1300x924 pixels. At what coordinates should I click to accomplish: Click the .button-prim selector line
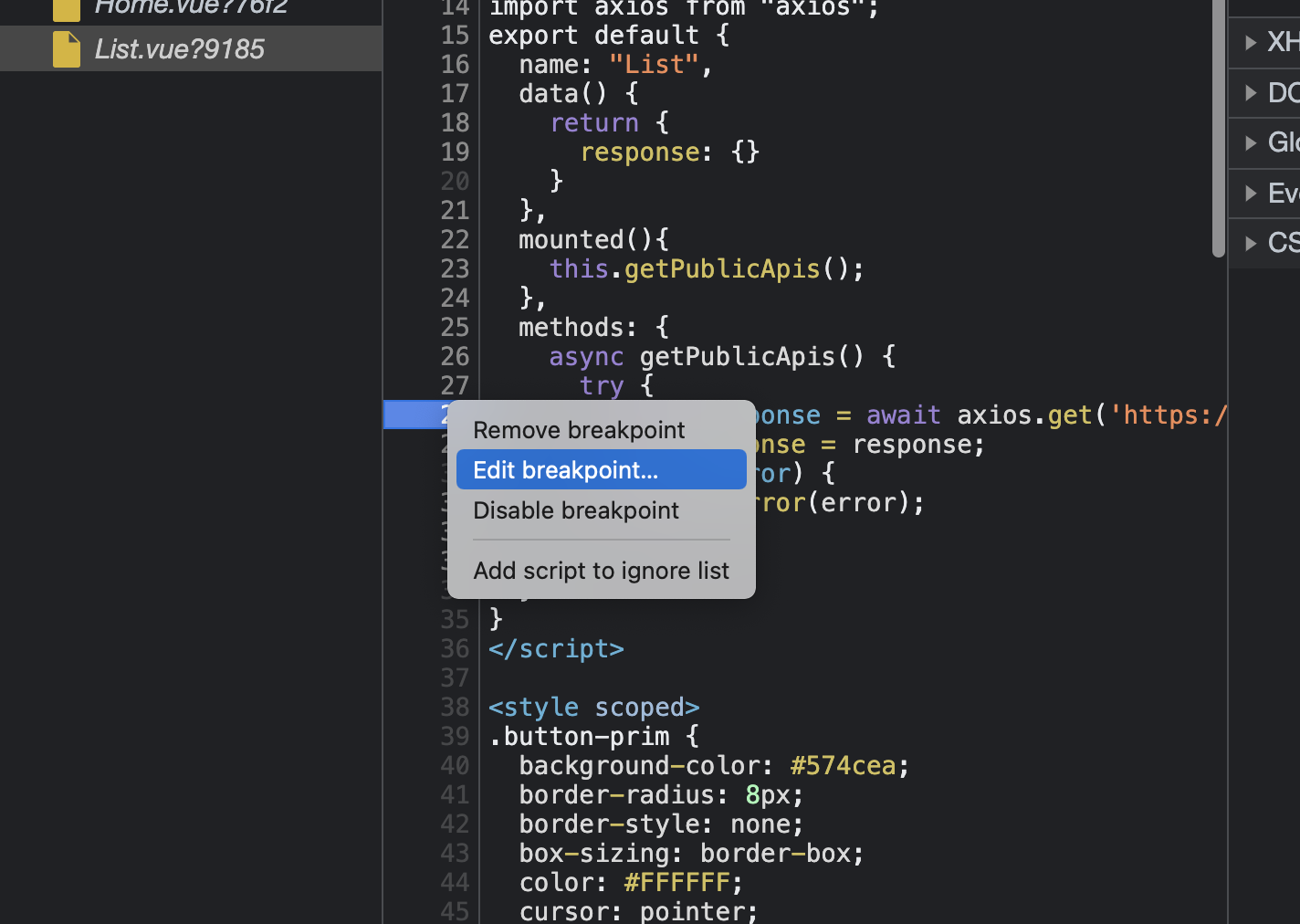click(x=593, y=736)
